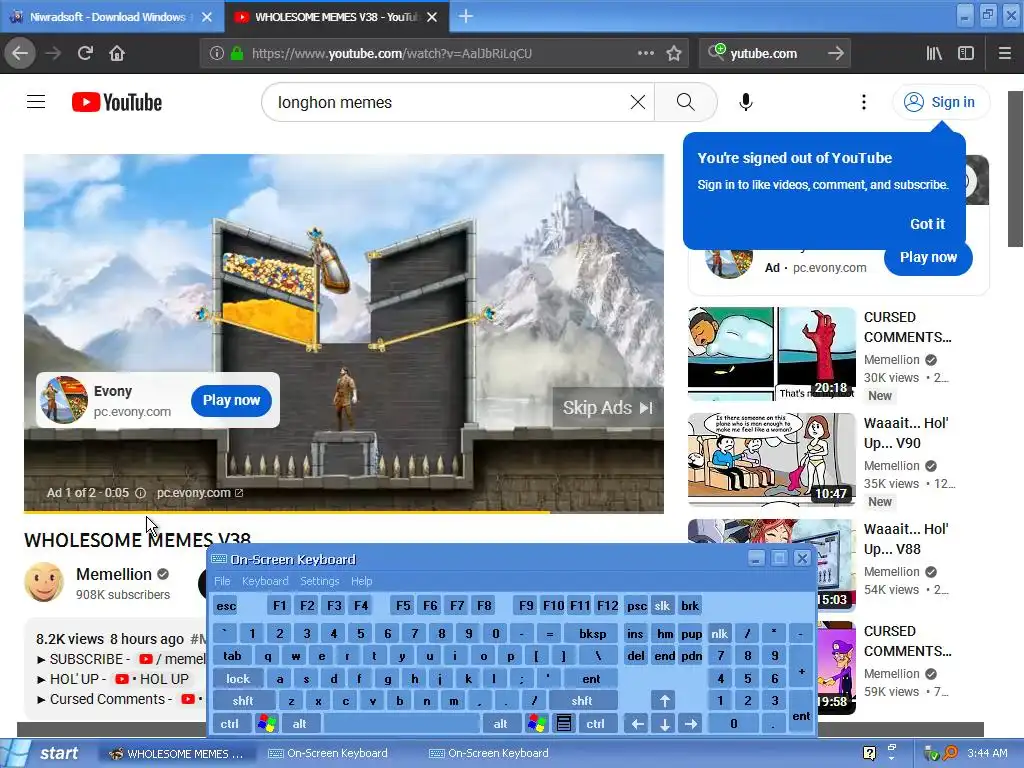Image resolution: width=1024 pixels, height=768 pixels.
Task: Submit YouTube search with magnifier button
Action: [686, 102]
